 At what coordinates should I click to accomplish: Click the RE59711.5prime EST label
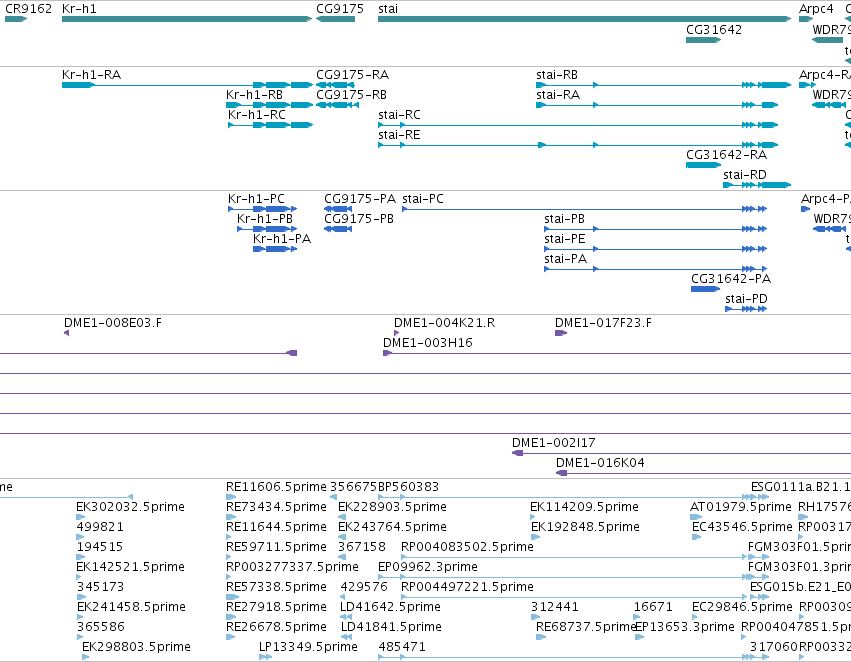pyautogui.click(x=276, y=547)
